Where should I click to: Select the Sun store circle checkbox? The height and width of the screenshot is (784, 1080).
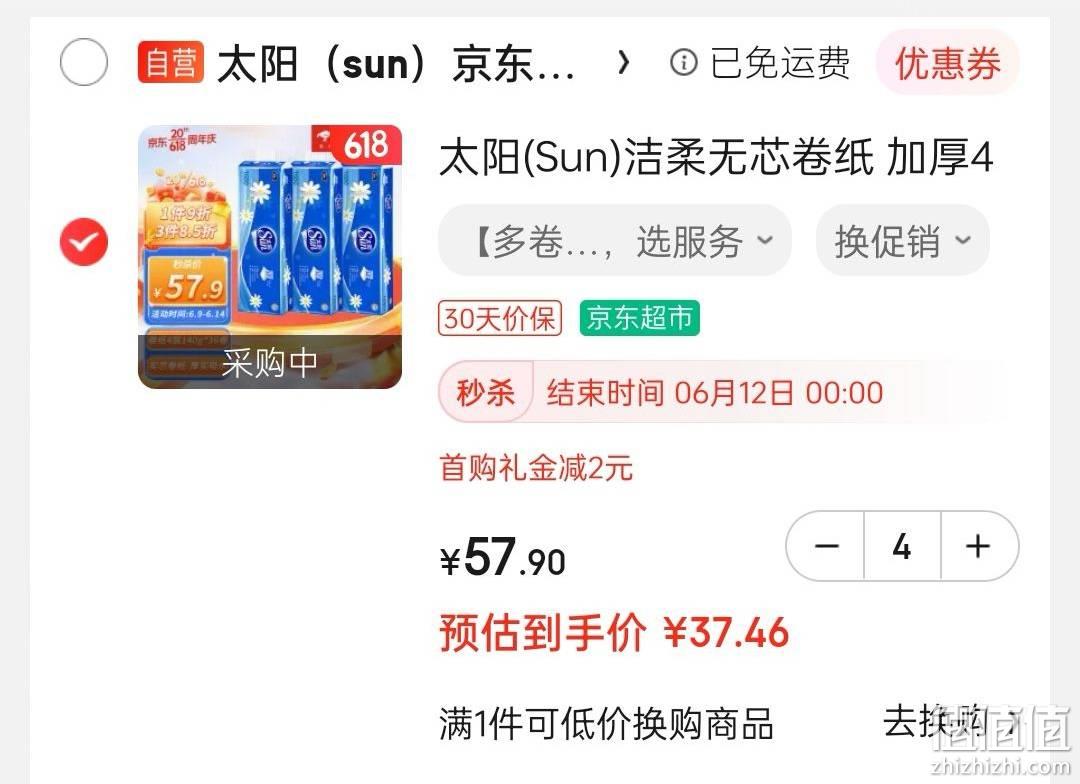pyautogui.click(x=84, y=63)
